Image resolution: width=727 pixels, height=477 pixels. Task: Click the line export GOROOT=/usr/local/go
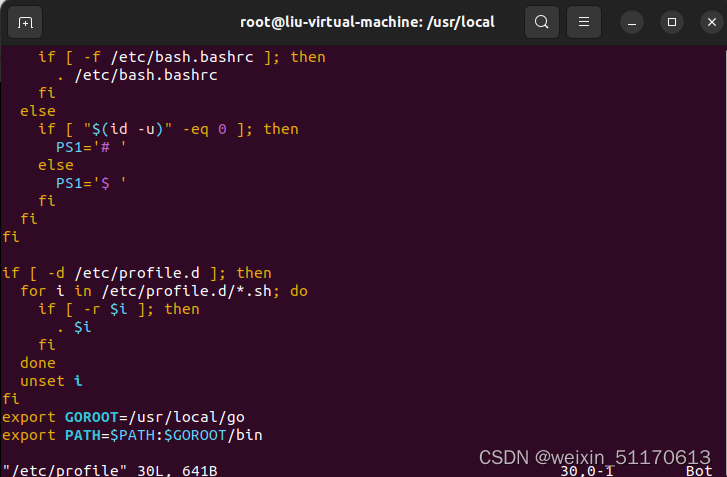click(123, 417)
